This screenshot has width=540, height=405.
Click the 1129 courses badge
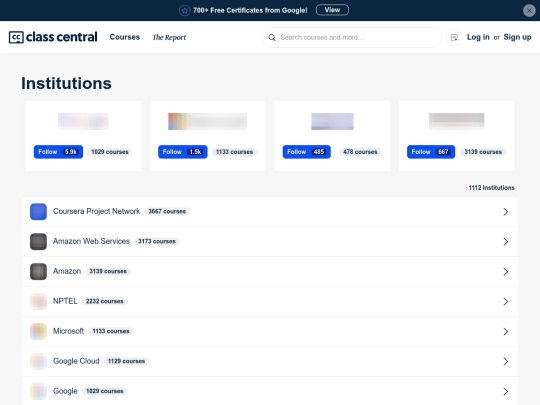pyautogui.click(x=126, y=361)
